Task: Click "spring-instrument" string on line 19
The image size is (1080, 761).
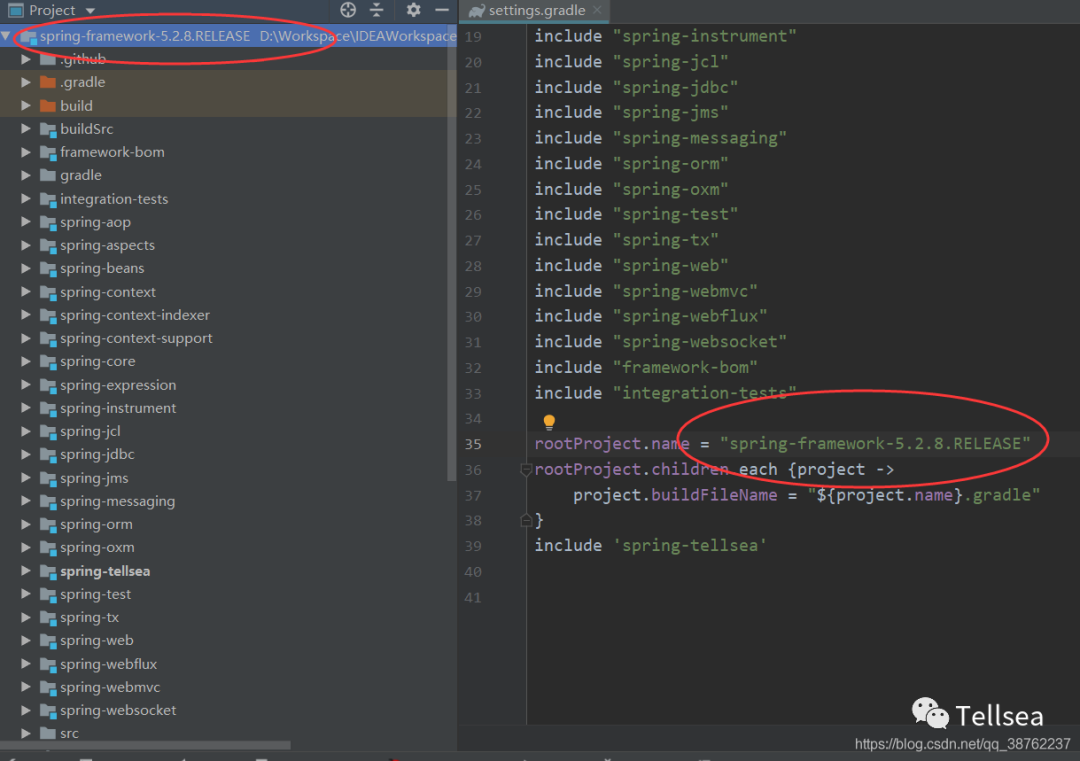Action: tap(705, 36)
